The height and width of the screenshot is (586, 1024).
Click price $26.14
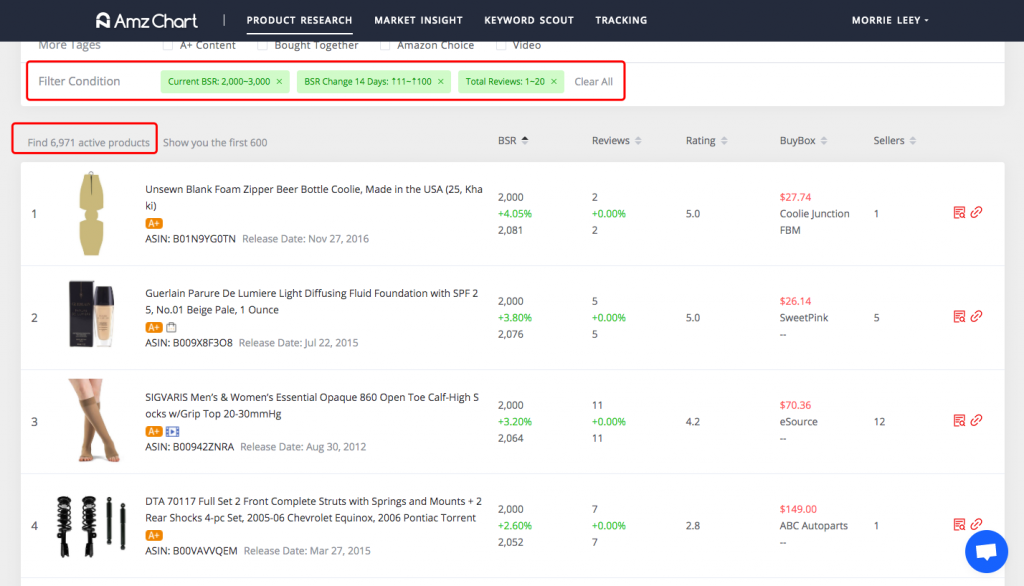pos(795,301)
